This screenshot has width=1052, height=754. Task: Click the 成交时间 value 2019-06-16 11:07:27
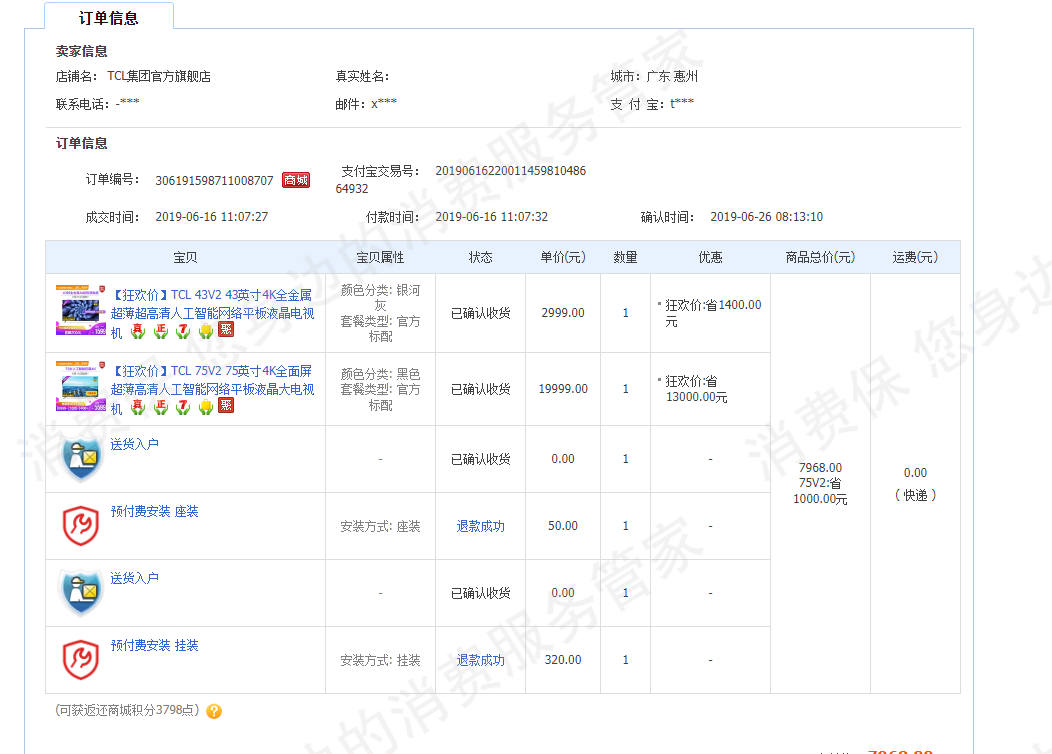(211, 217)
